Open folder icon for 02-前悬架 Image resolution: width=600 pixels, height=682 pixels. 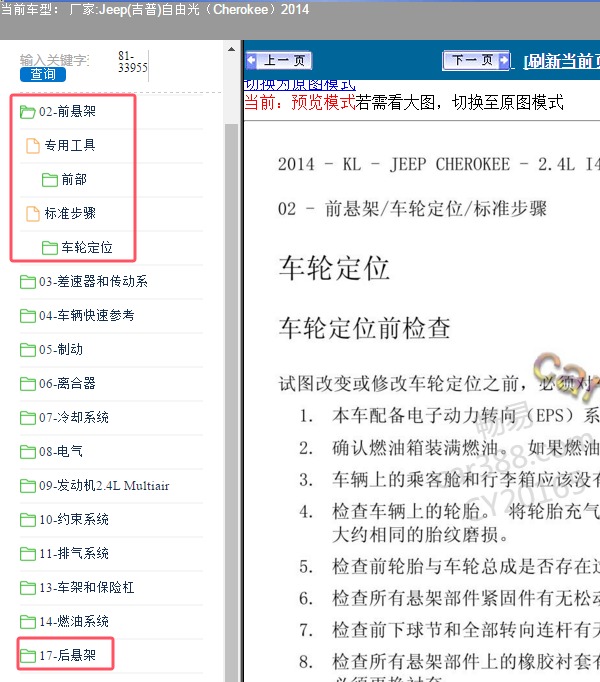[x=28, y=112]
